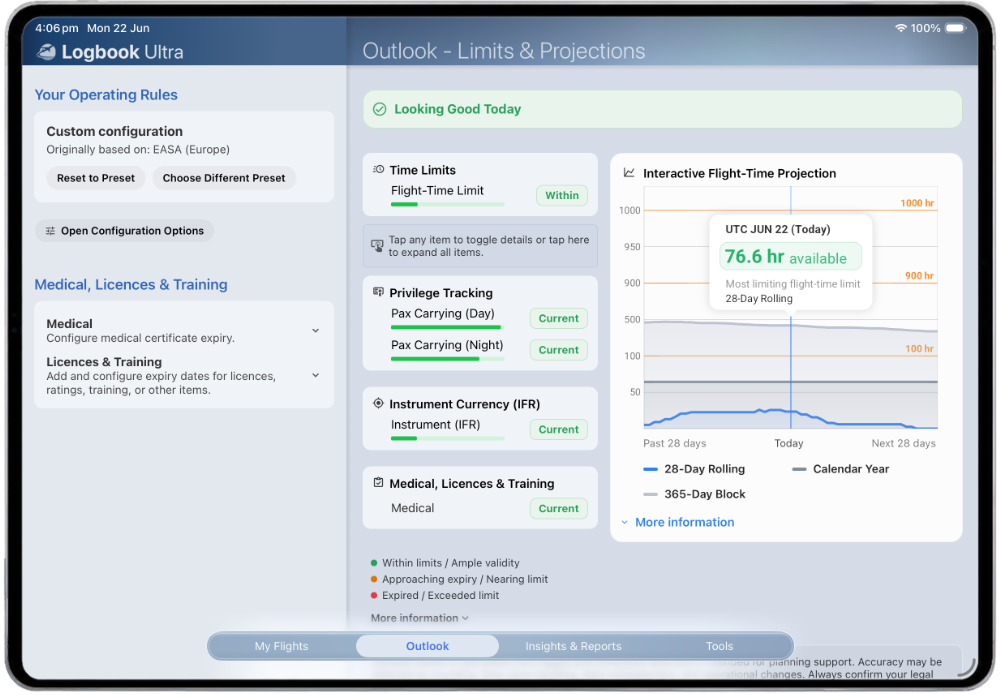Click the chart icon beside Interactive Flight-Time Projection
Screen dimensions: 1000x695
tap(629, 173)
